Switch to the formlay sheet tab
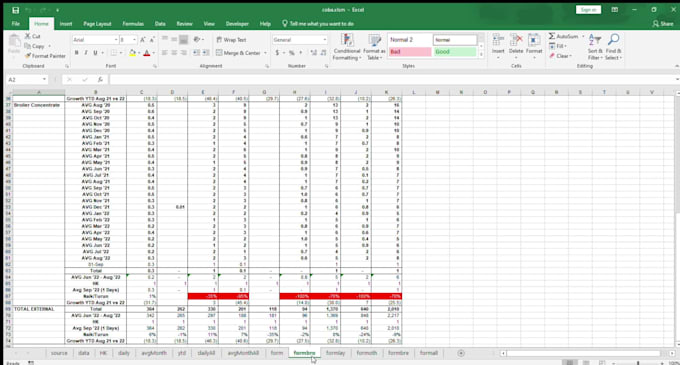Viewport: 680px width, 365px height. (335, 353)
